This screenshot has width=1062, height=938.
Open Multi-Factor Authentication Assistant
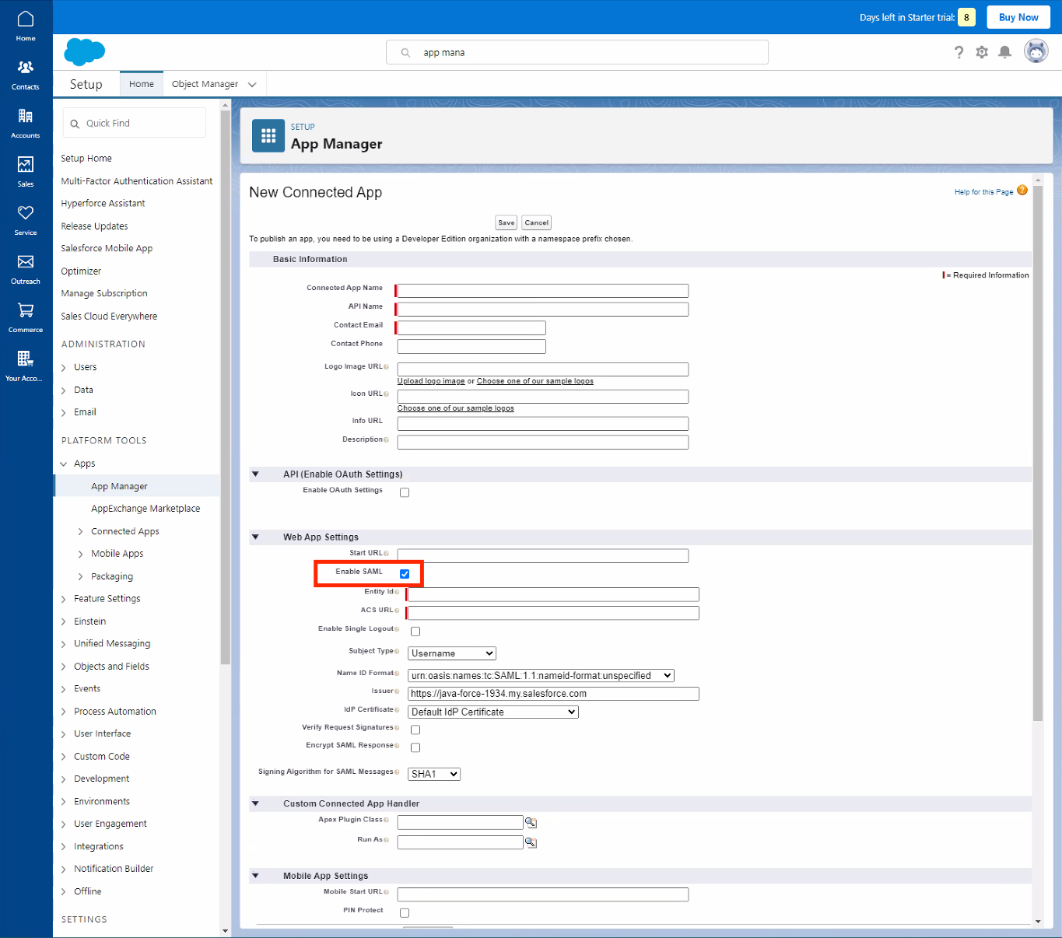(136, 181)
